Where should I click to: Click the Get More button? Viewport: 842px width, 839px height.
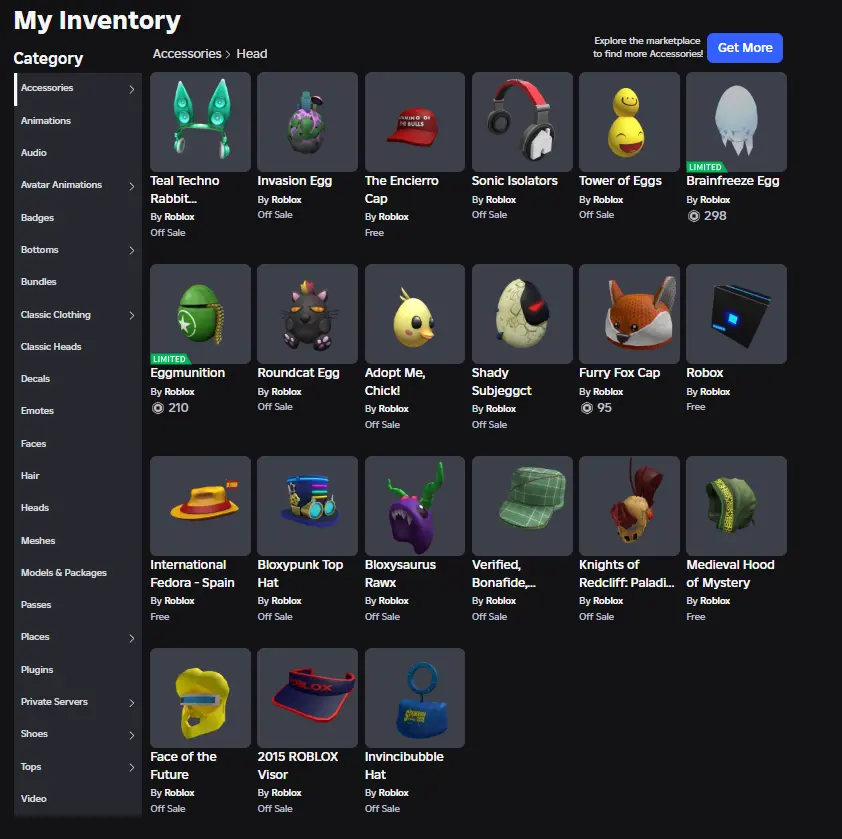click(745, 48)
